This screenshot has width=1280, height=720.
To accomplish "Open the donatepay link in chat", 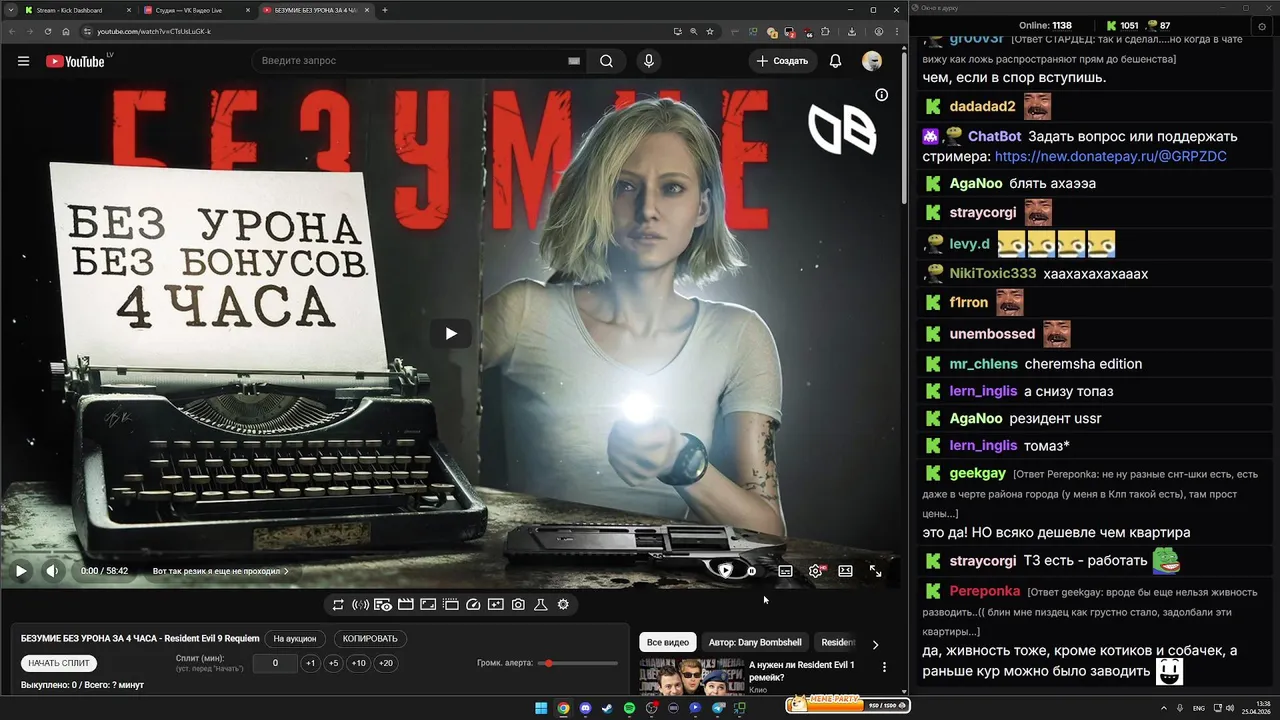I will [x=1111, y=157].
